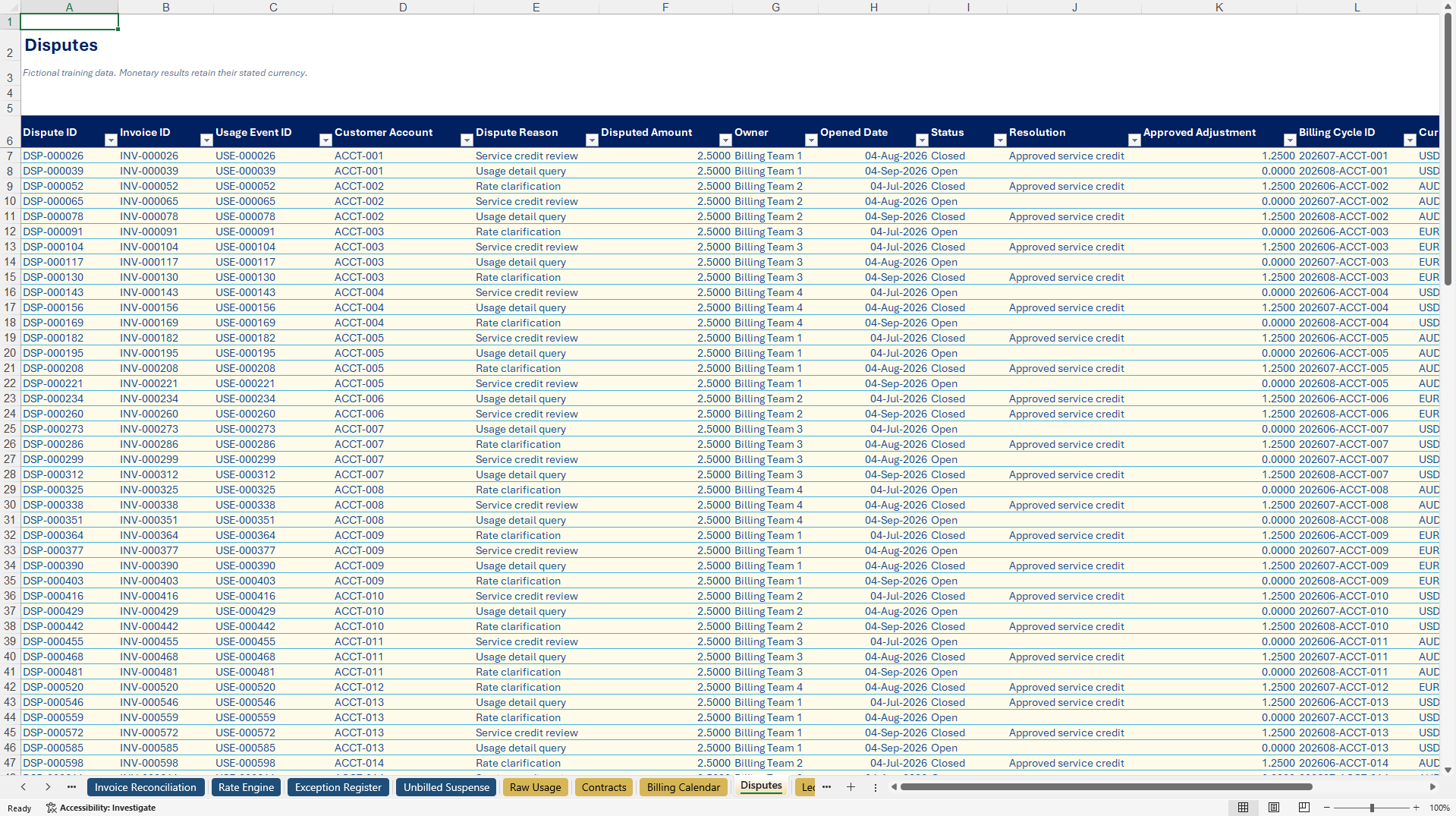Open the Status filter dropdown
The height and width of the screenshot is (816, 1456).
point(1000,140)
